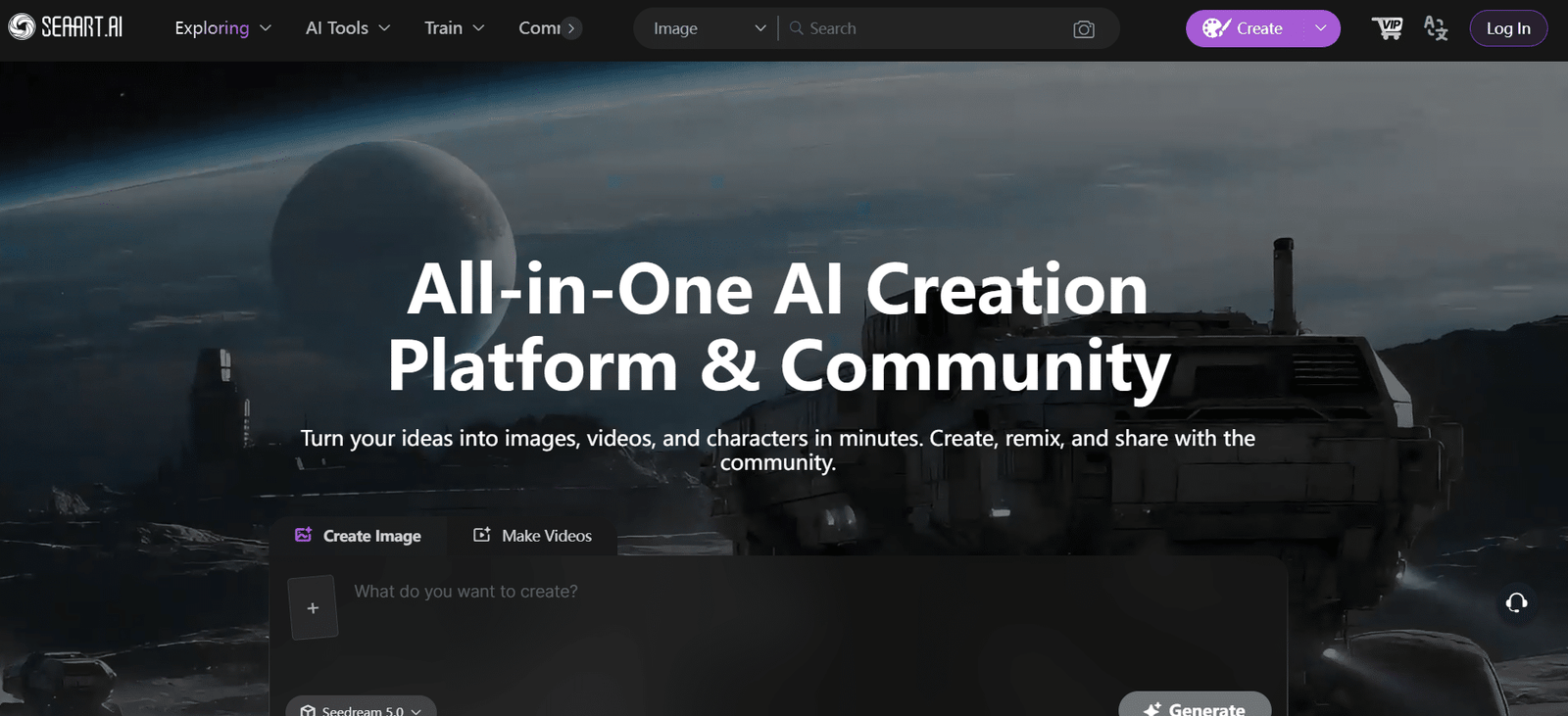Switch to the Create Image tab

(359, 536)
